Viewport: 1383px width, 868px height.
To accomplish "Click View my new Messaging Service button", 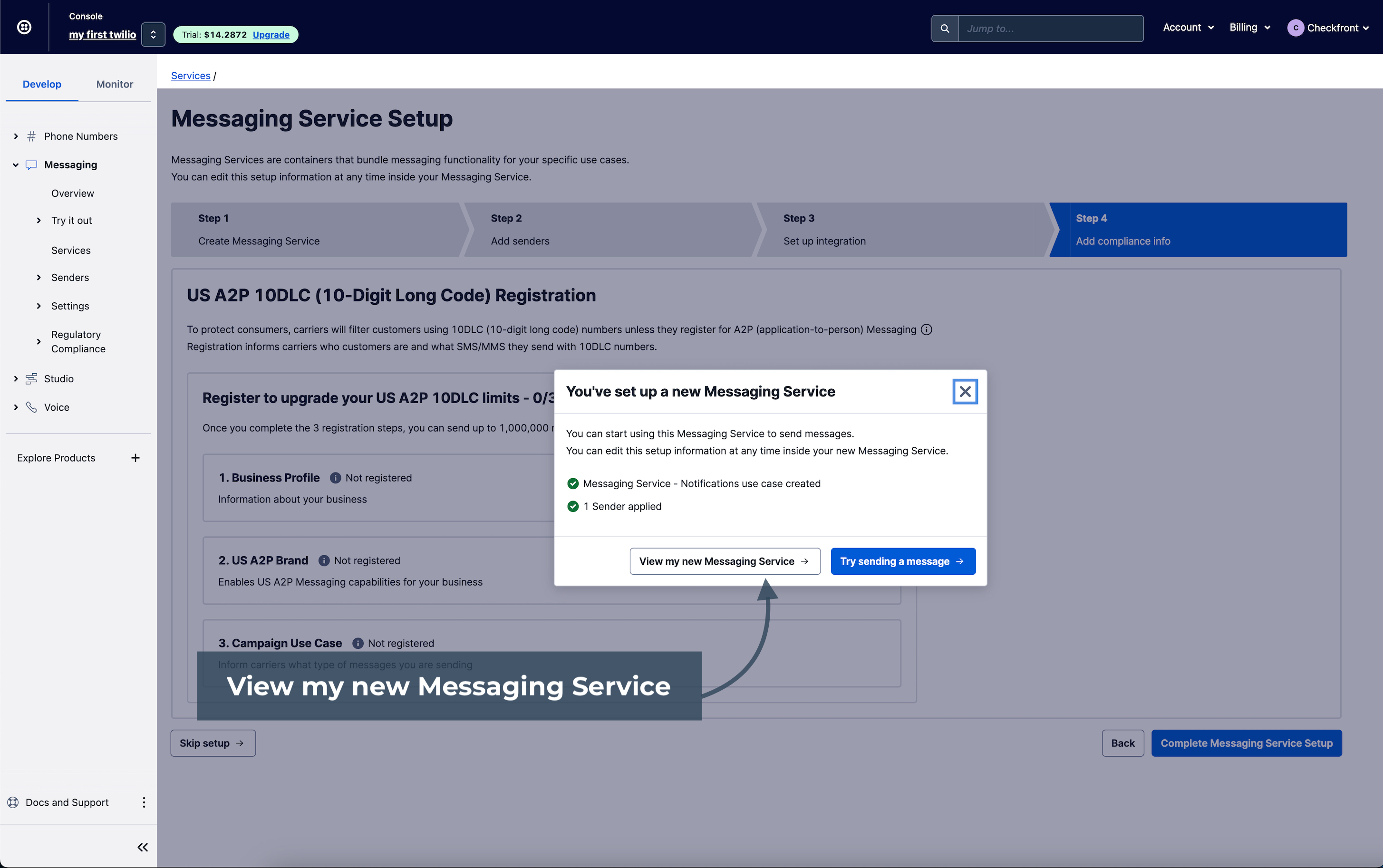I will coord(725,561).
